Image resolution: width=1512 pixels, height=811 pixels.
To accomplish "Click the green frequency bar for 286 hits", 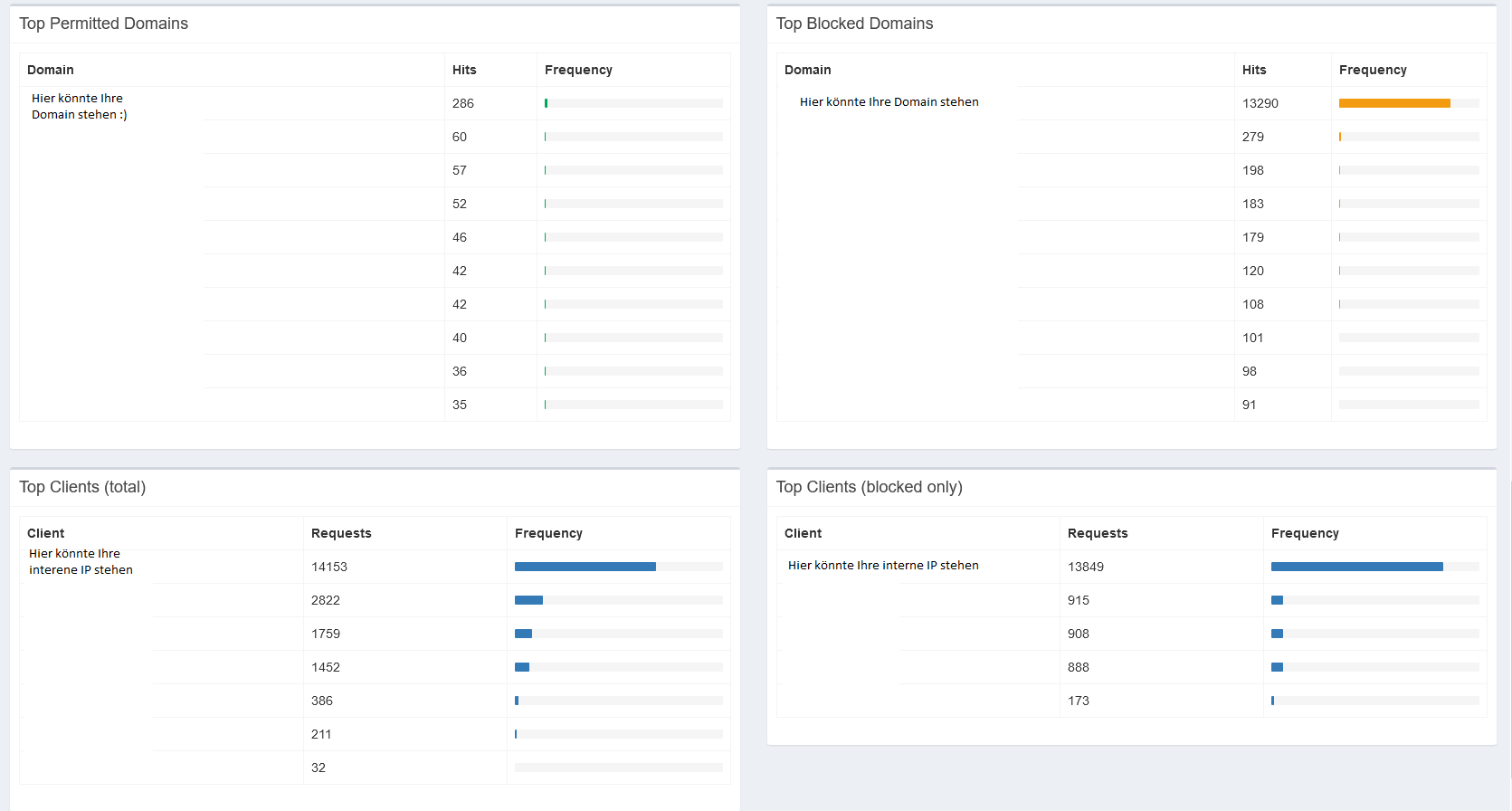I will coord(547,103).
